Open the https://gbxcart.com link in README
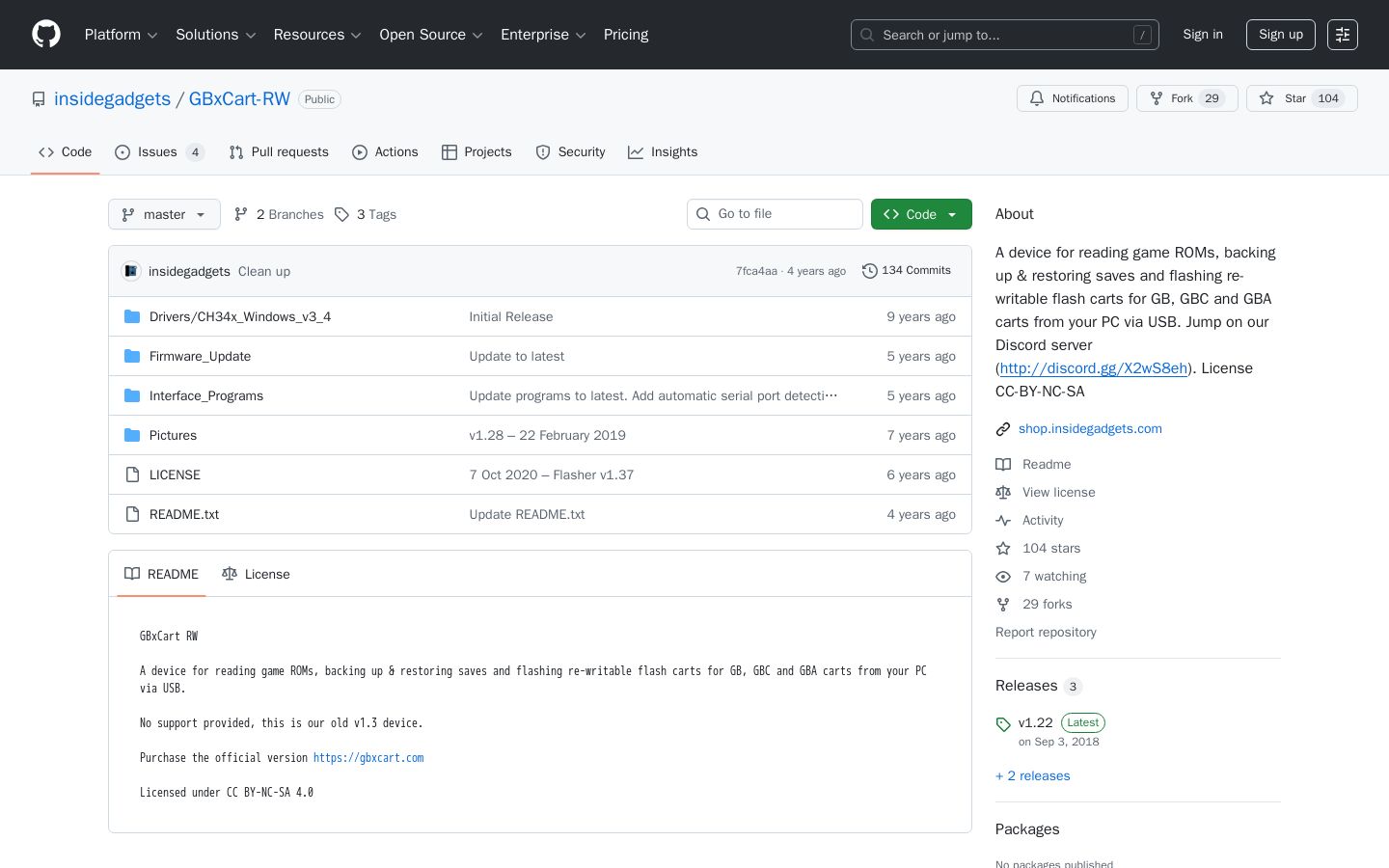Viewport: 1389px width, 868px height. point(368,758)
